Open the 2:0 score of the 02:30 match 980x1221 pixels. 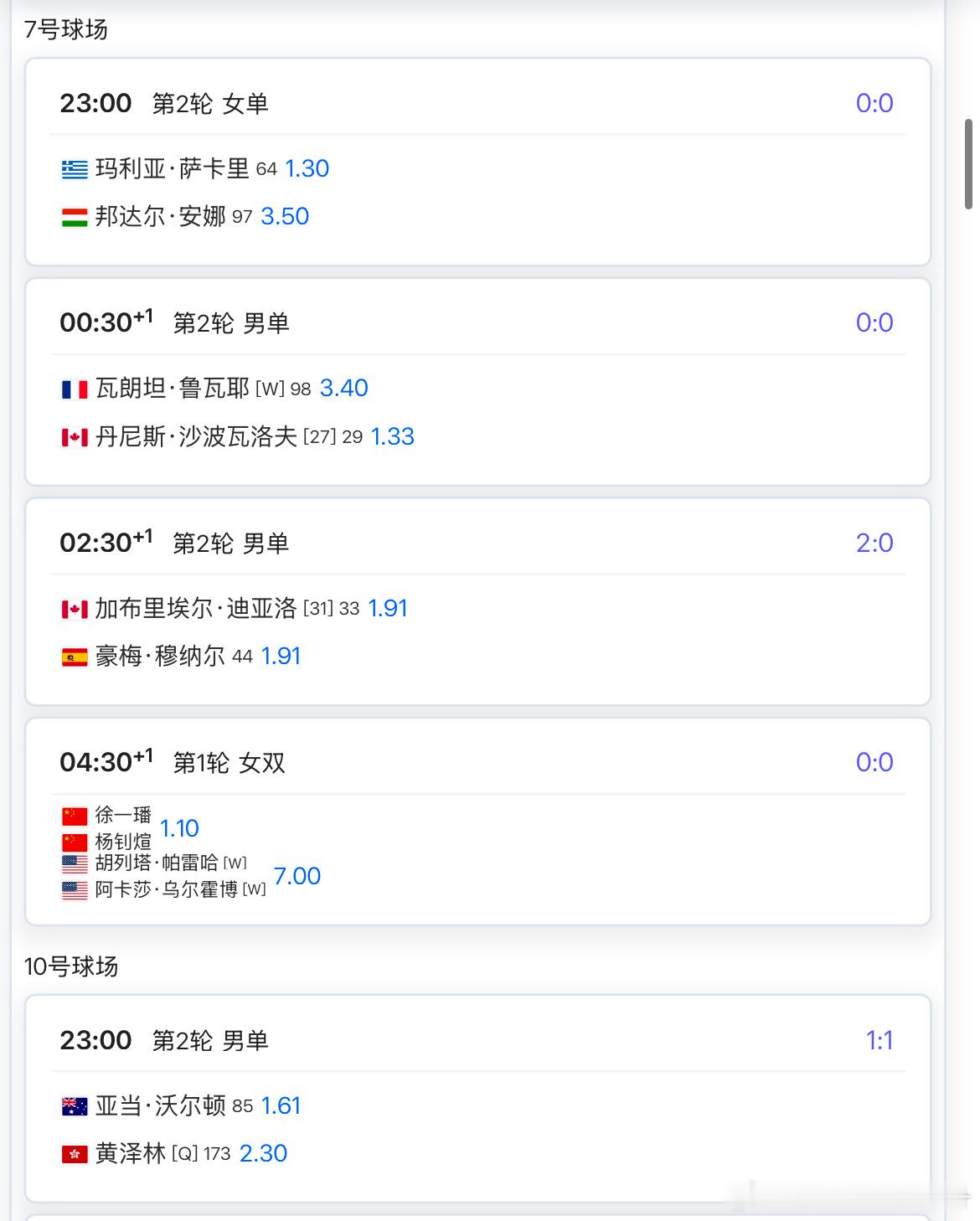pyautogui.click(x=874, y=543)
